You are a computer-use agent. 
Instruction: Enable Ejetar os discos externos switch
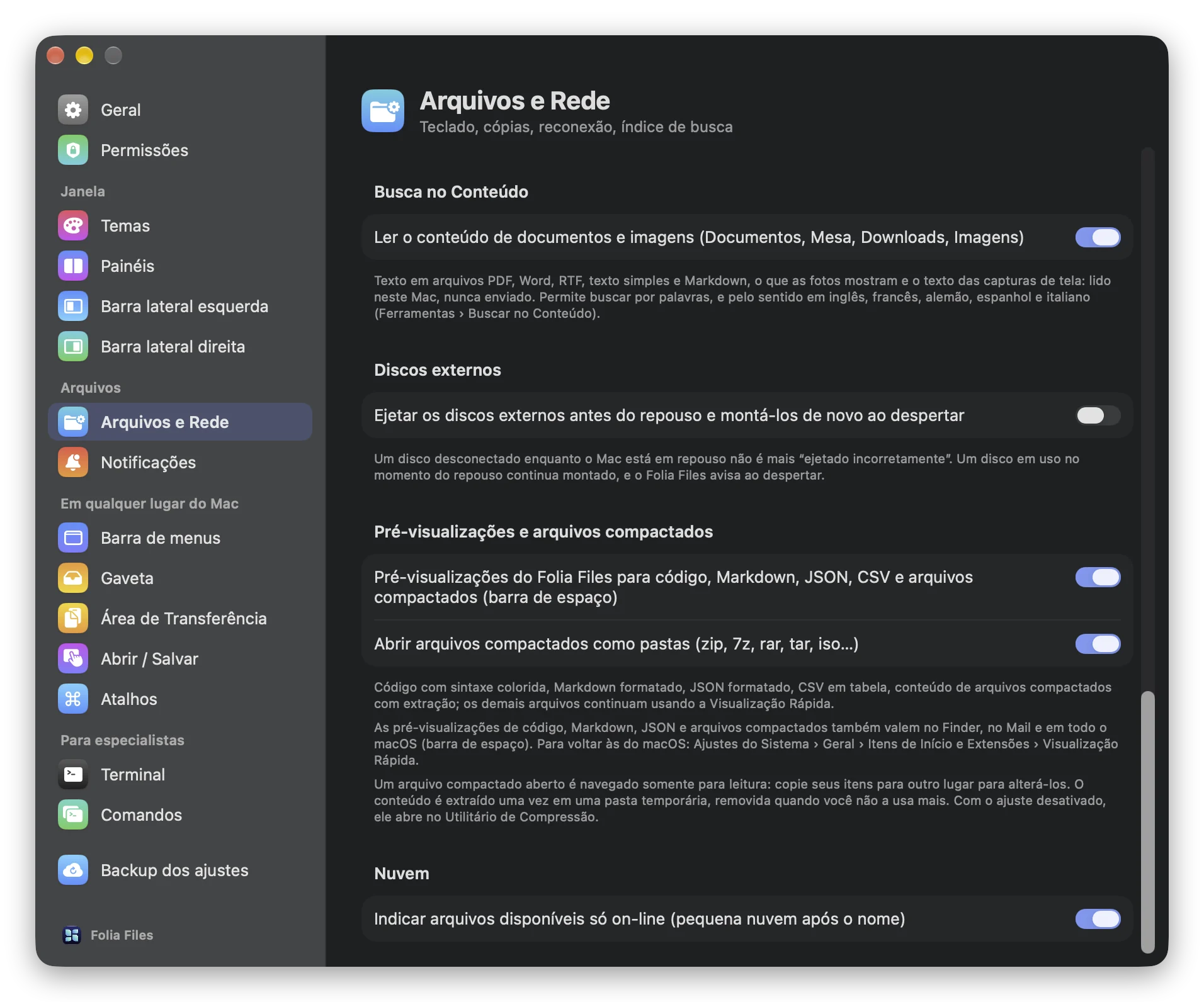(1098, 415)
